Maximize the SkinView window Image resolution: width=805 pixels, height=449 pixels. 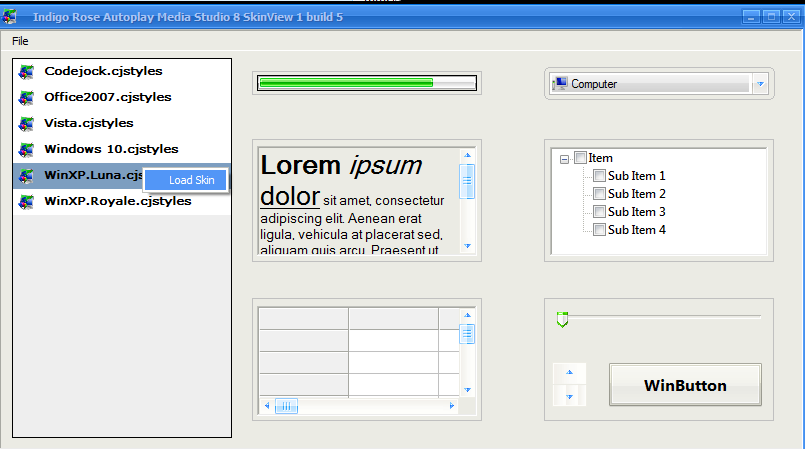click(x=771, y=17)
